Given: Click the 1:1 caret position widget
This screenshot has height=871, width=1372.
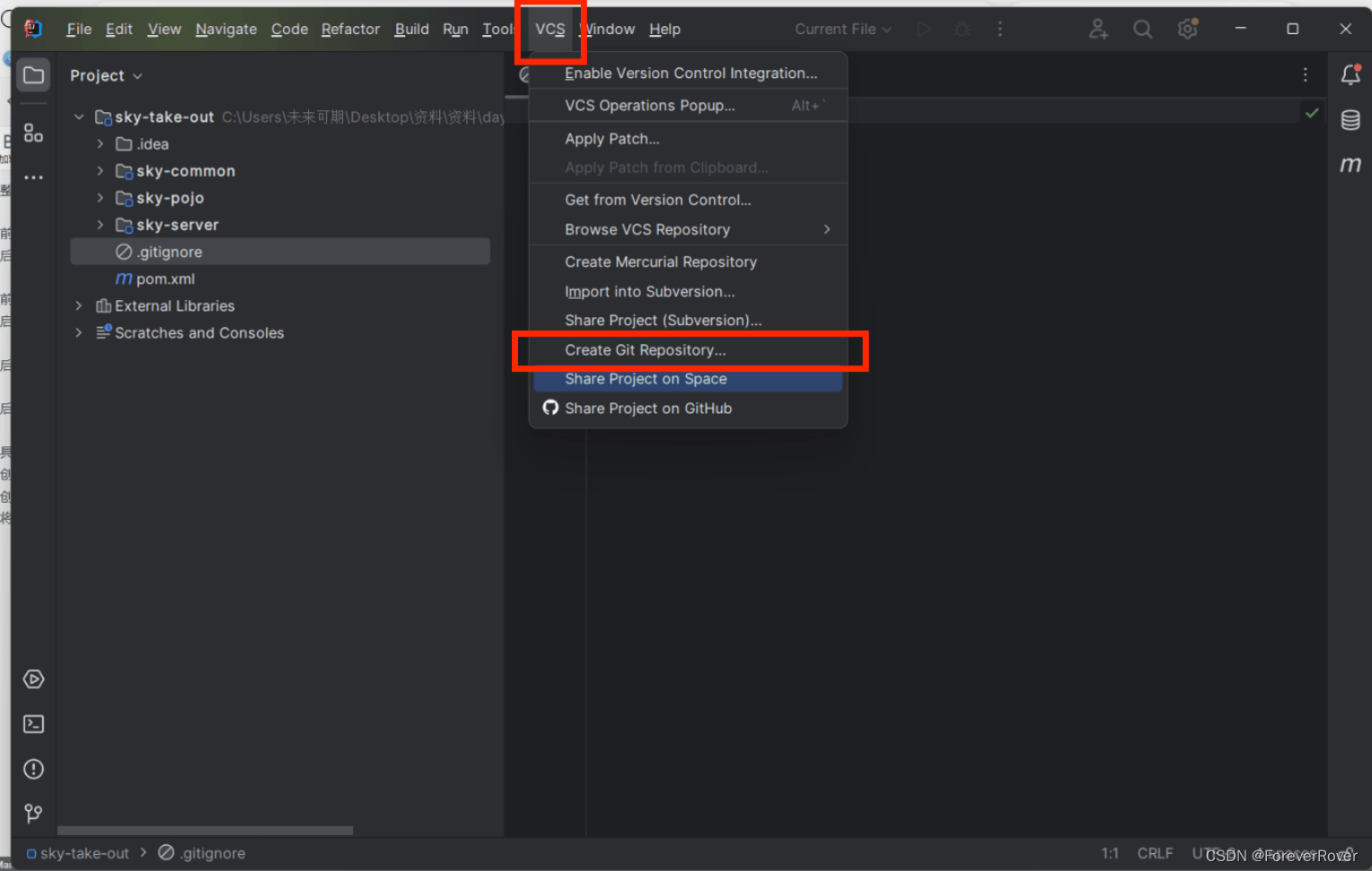Looking at the screenshot, I should 1110,853.
